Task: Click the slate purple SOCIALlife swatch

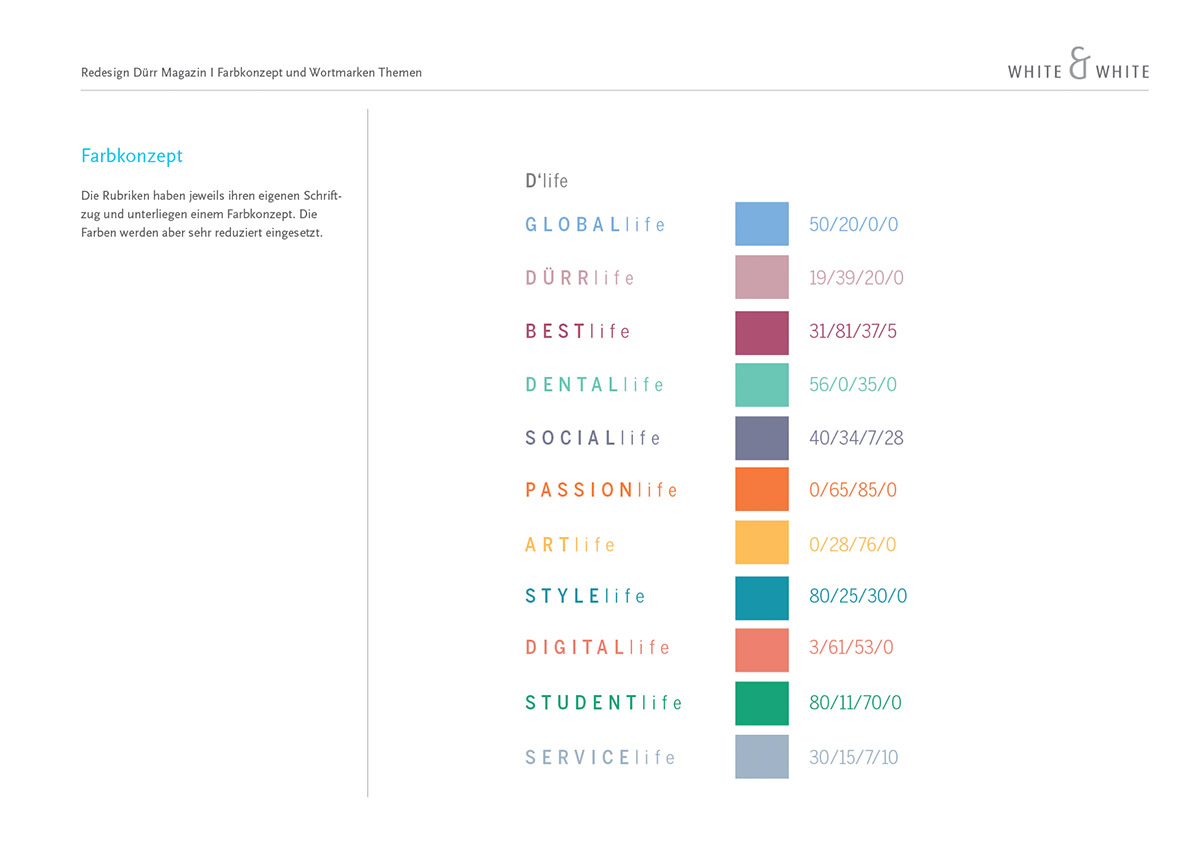Action: 761,438
